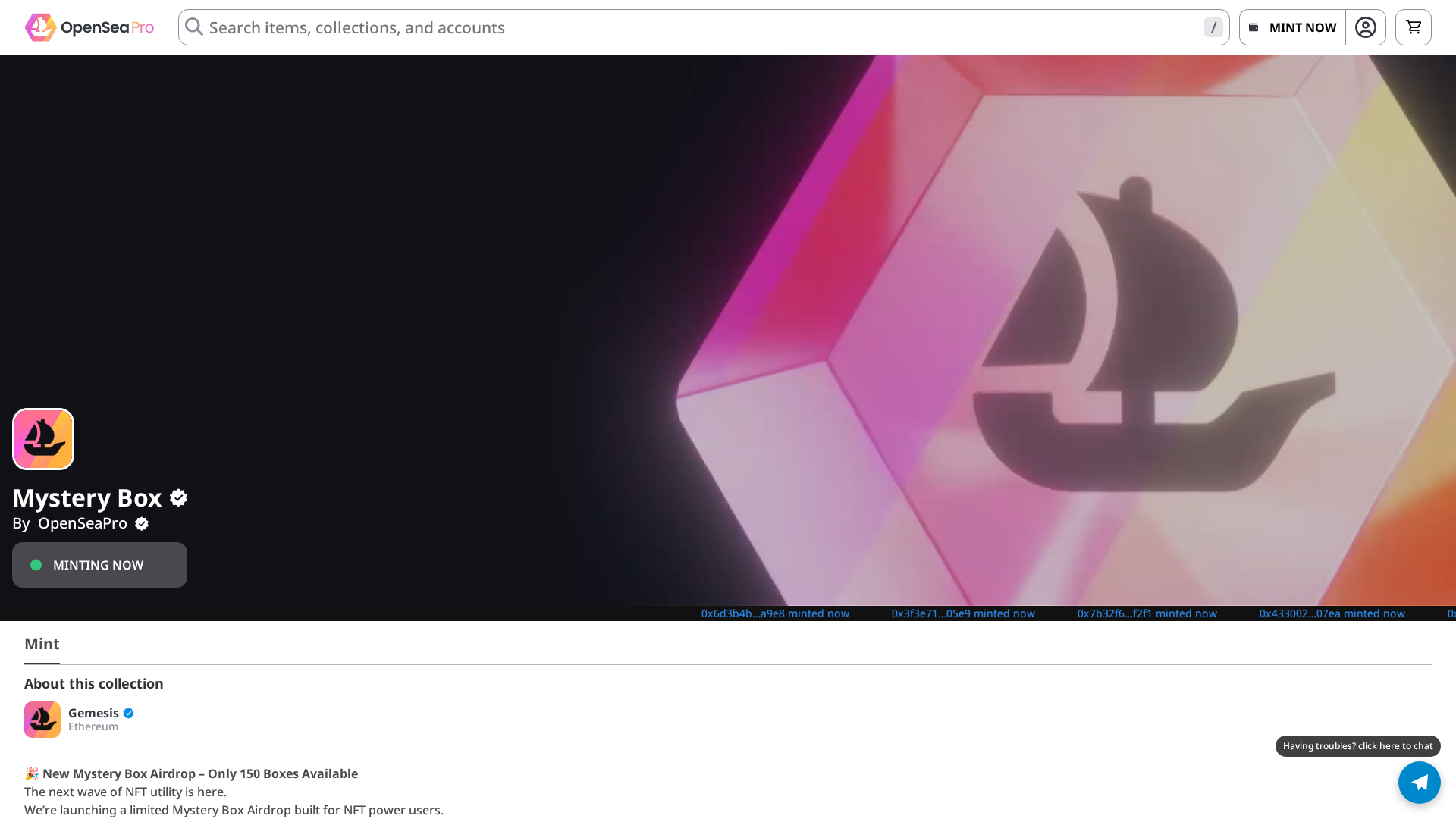Image resolution: width=1456 pixels, height=819 pixels.
Task: Select the Mint tab
Action: pos(42,644)
